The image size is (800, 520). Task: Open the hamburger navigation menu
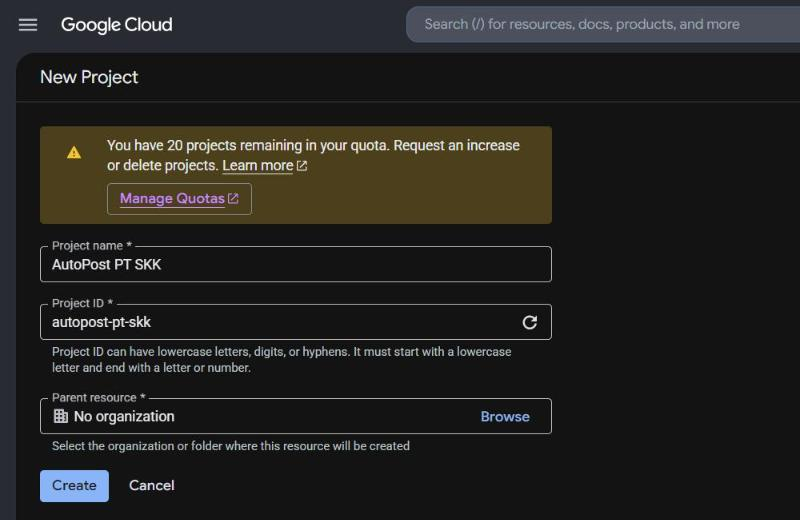(28, 24)
